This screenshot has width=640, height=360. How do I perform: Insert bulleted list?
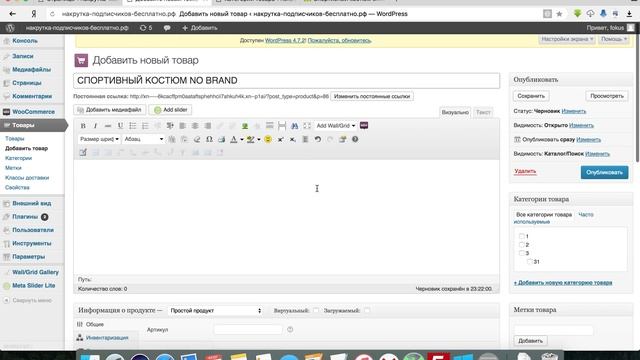133,126
